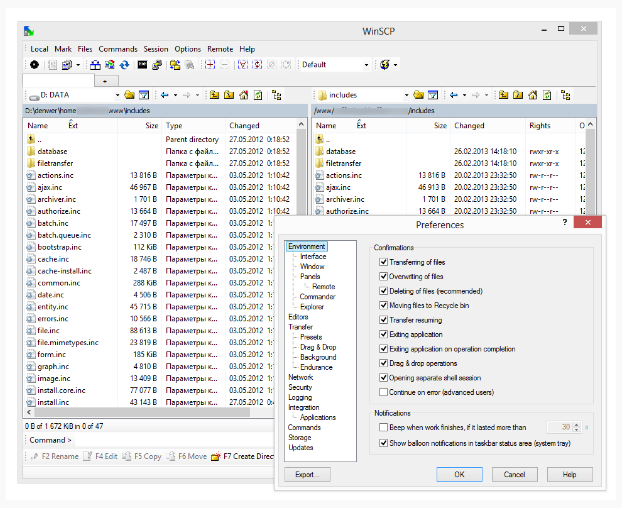Image resolution: width=625 pixels, height=510 pixels.
Task: Click the blue arrows Keep Remote Up To Date icon
Action: tap(124, 65)
